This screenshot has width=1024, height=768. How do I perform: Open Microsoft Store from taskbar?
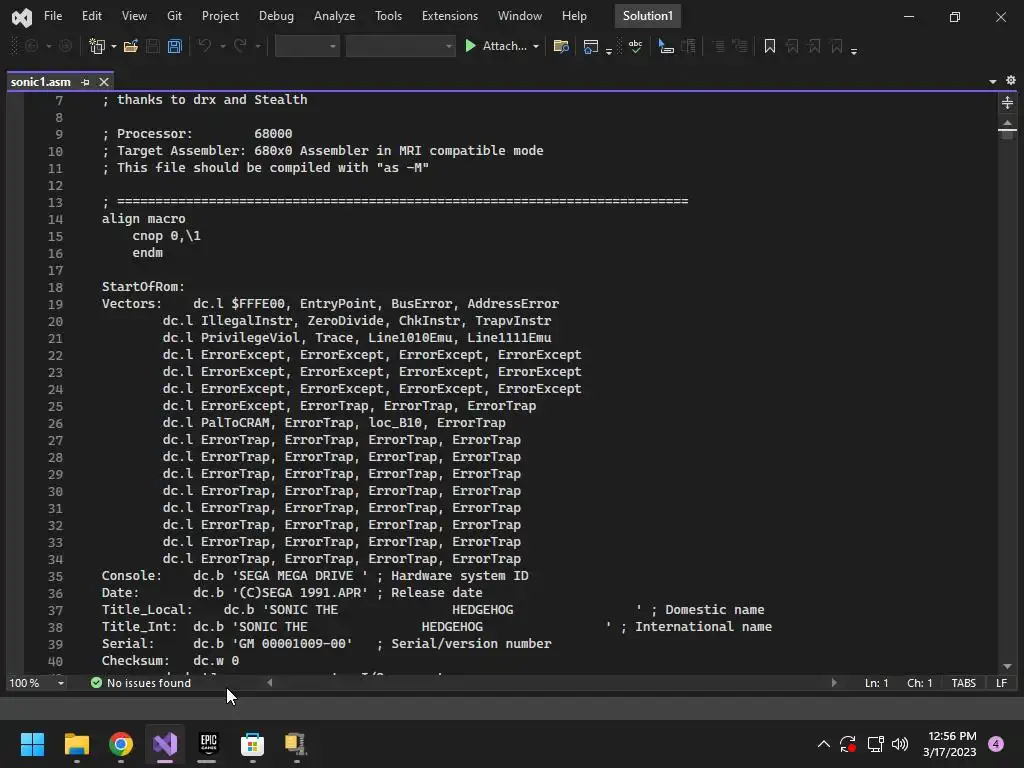coord(252,744)
